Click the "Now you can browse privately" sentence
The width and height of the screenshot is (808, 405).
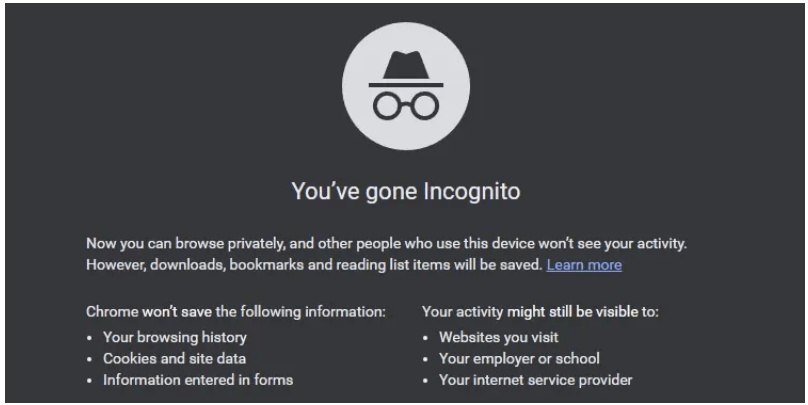[x=386, y=243]
